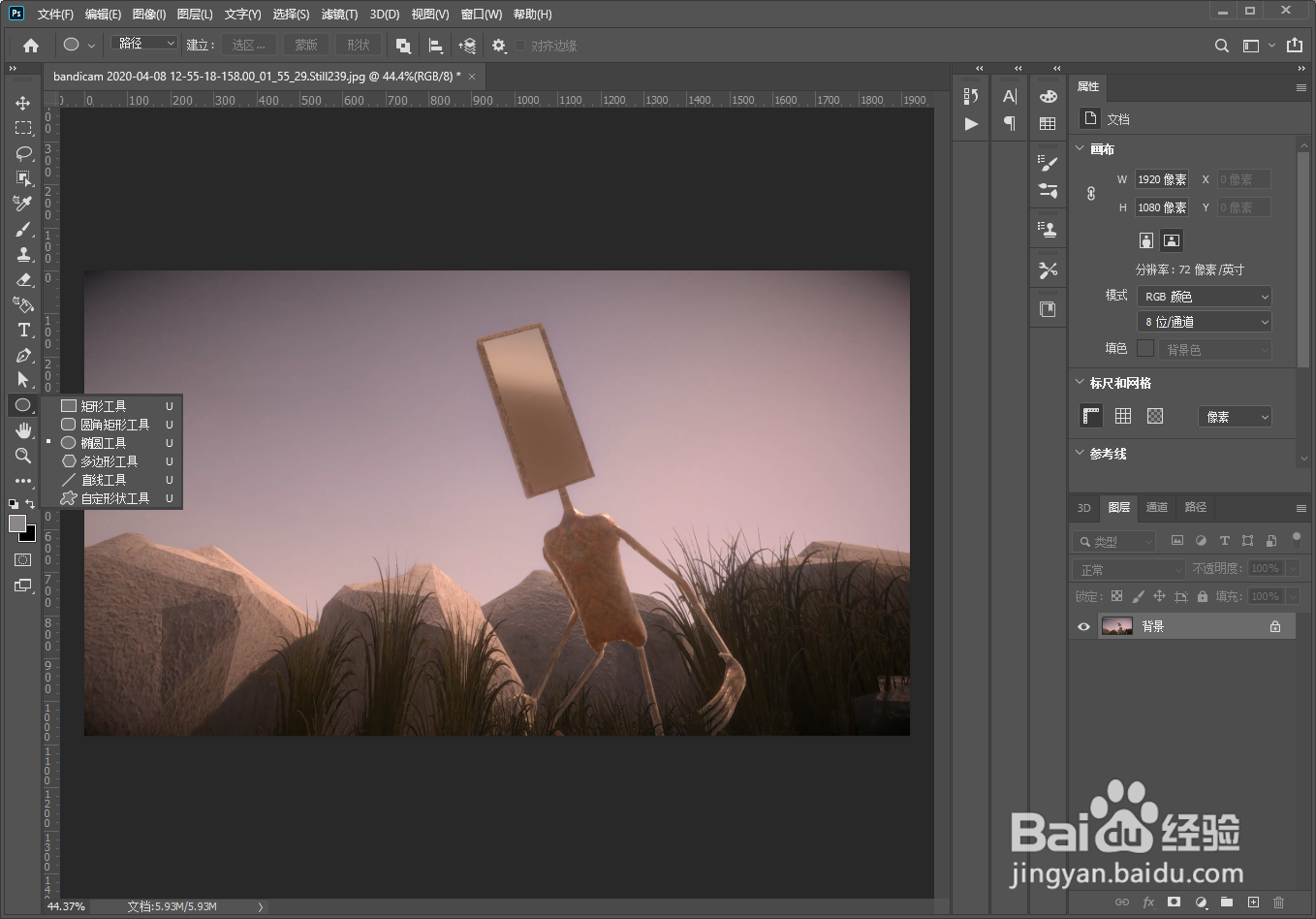Open workspace switcher dropdown
The width and height of the screenshot is (1316, 919).
[x=1257, y=46]
